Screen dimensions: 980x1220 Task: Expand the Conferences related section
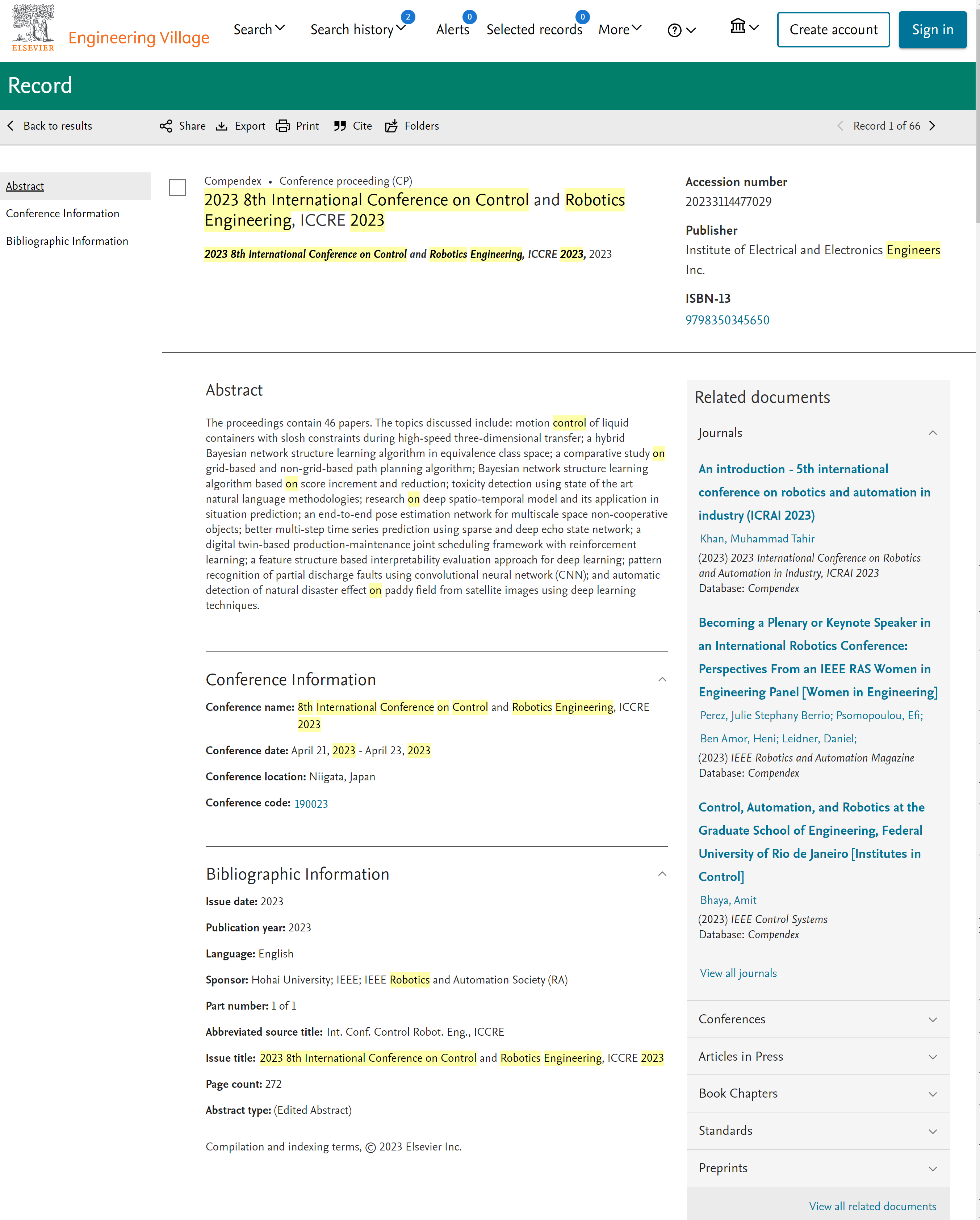click(x=818, y=1019)
